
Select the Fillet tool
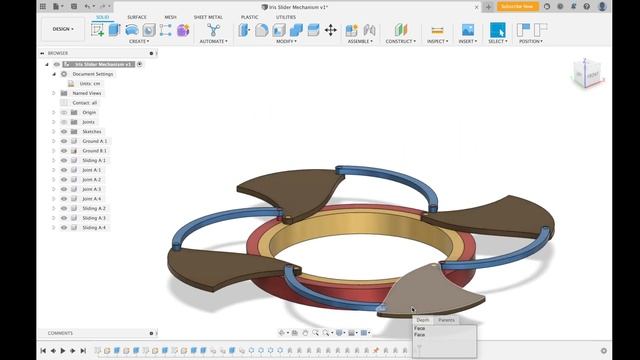pos(262,30)
